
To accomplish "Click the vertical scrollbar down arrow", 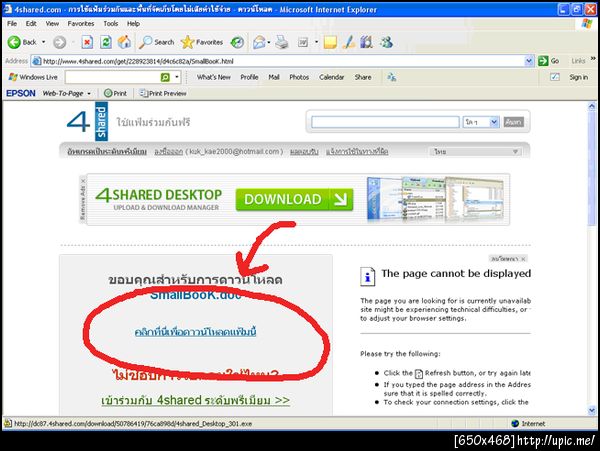I will [592, 410].
